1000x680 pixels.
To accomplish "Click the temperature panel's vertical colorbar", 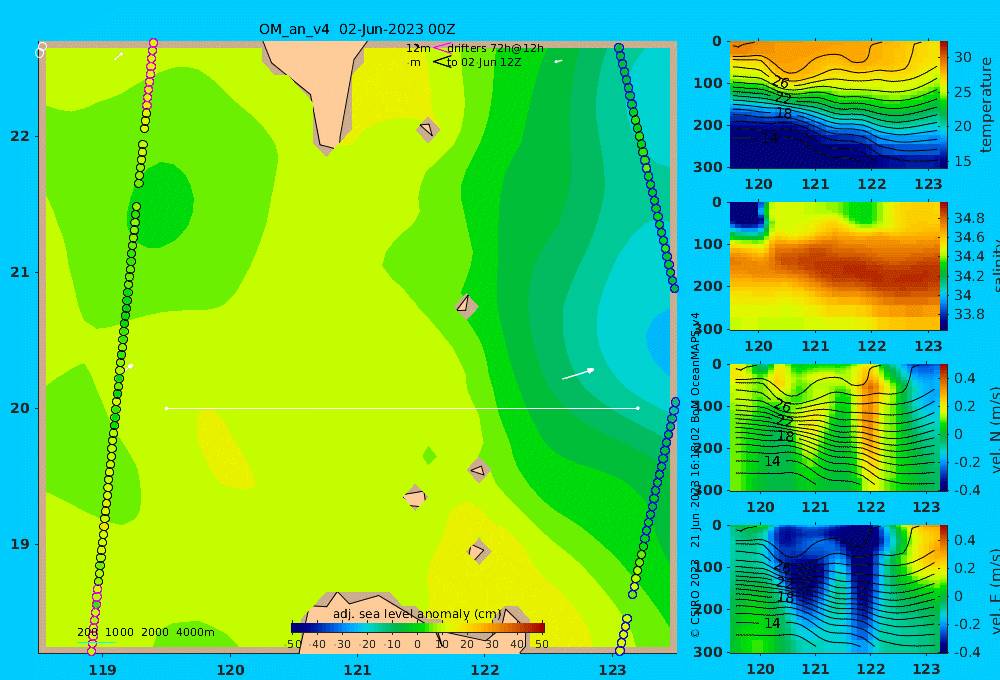I will click(x=944, y=105).
